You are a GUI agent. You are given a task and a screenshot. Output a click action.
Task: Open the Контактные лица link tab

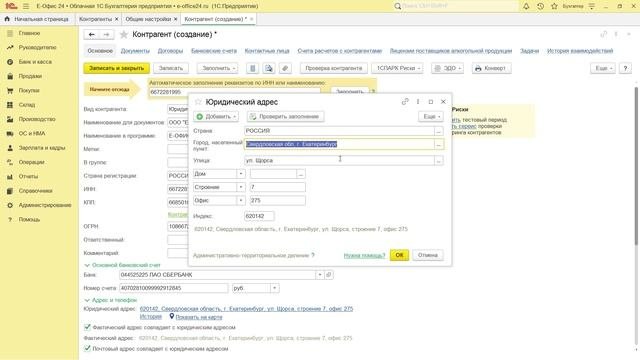coord(267,51)
